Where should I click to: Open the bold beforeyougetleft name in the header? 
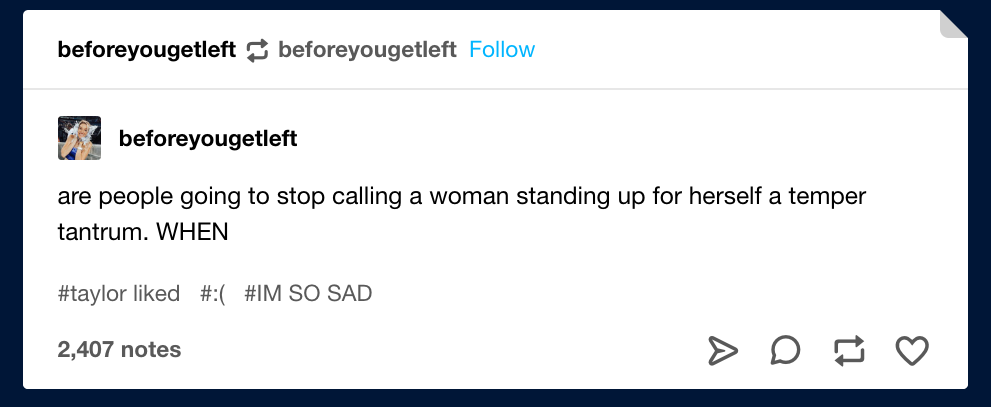[x=147, y=49]
